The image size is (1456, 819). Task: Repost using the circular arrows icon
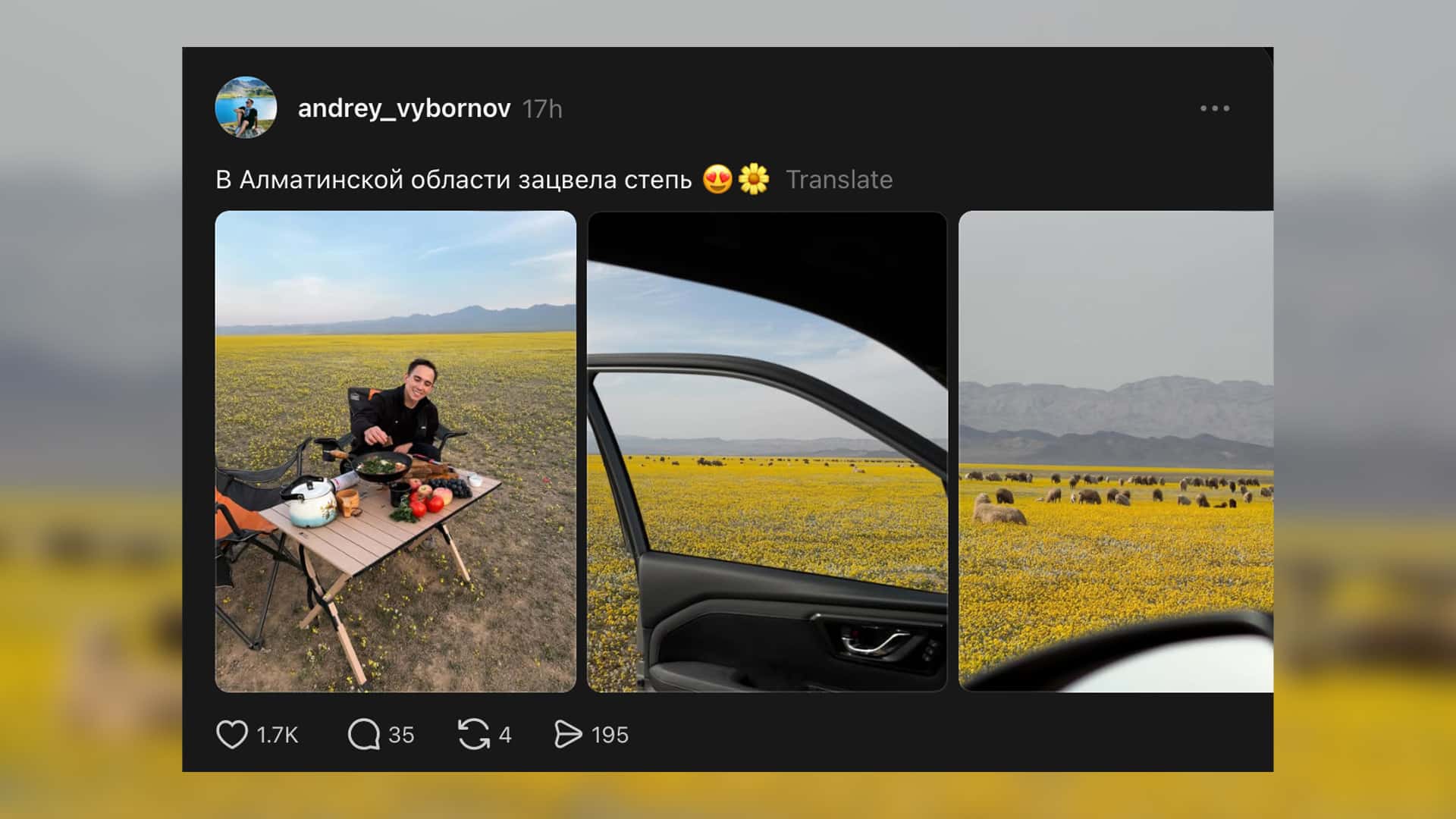click(474, 734)
